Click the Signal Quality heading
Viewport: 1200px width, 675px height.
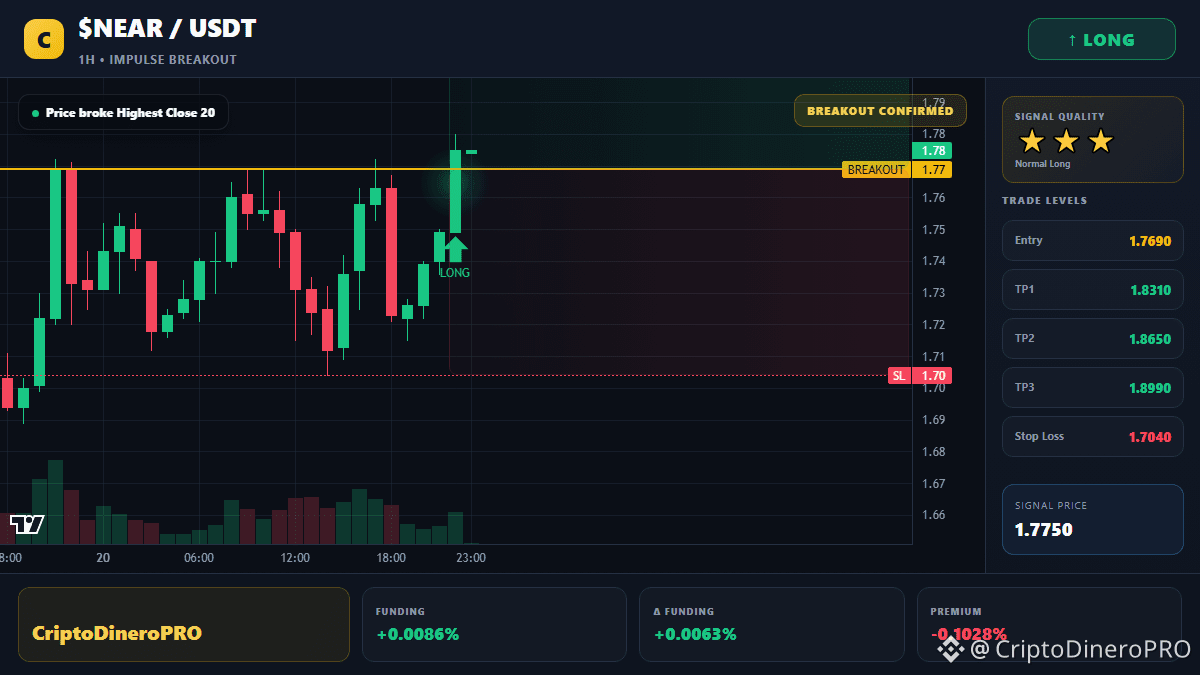[x=1060, y=117]
